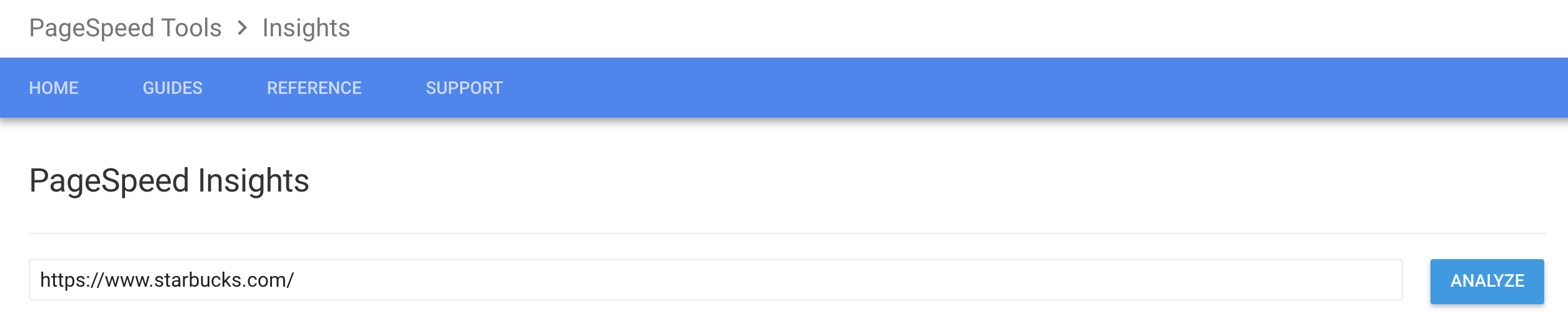Click the Insights breadcrumb link
This screenshot has height=333, width=1568.
[x=306, y=28]
